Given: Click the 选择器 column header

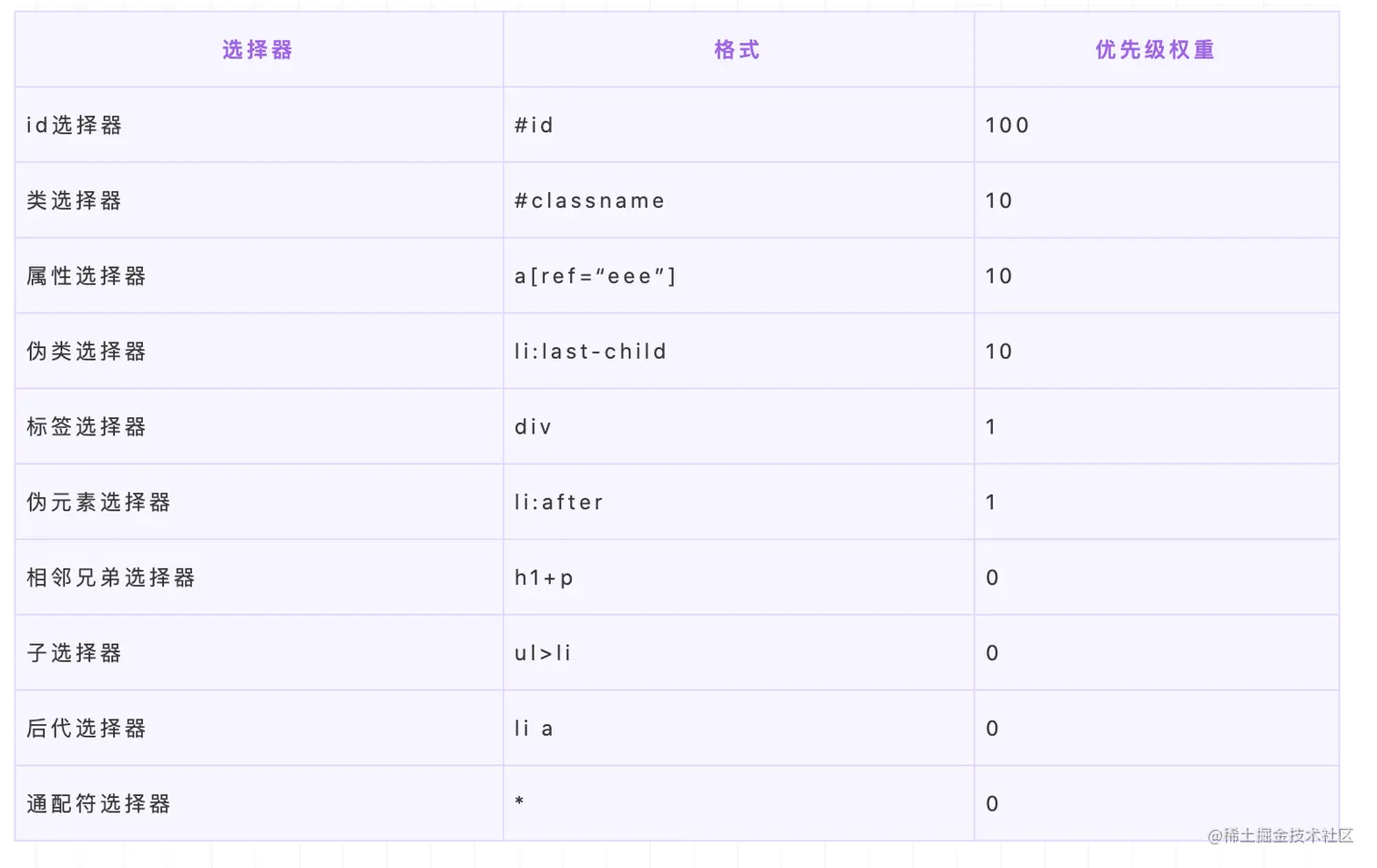Looking at the screenshot, I should [258, 50].
